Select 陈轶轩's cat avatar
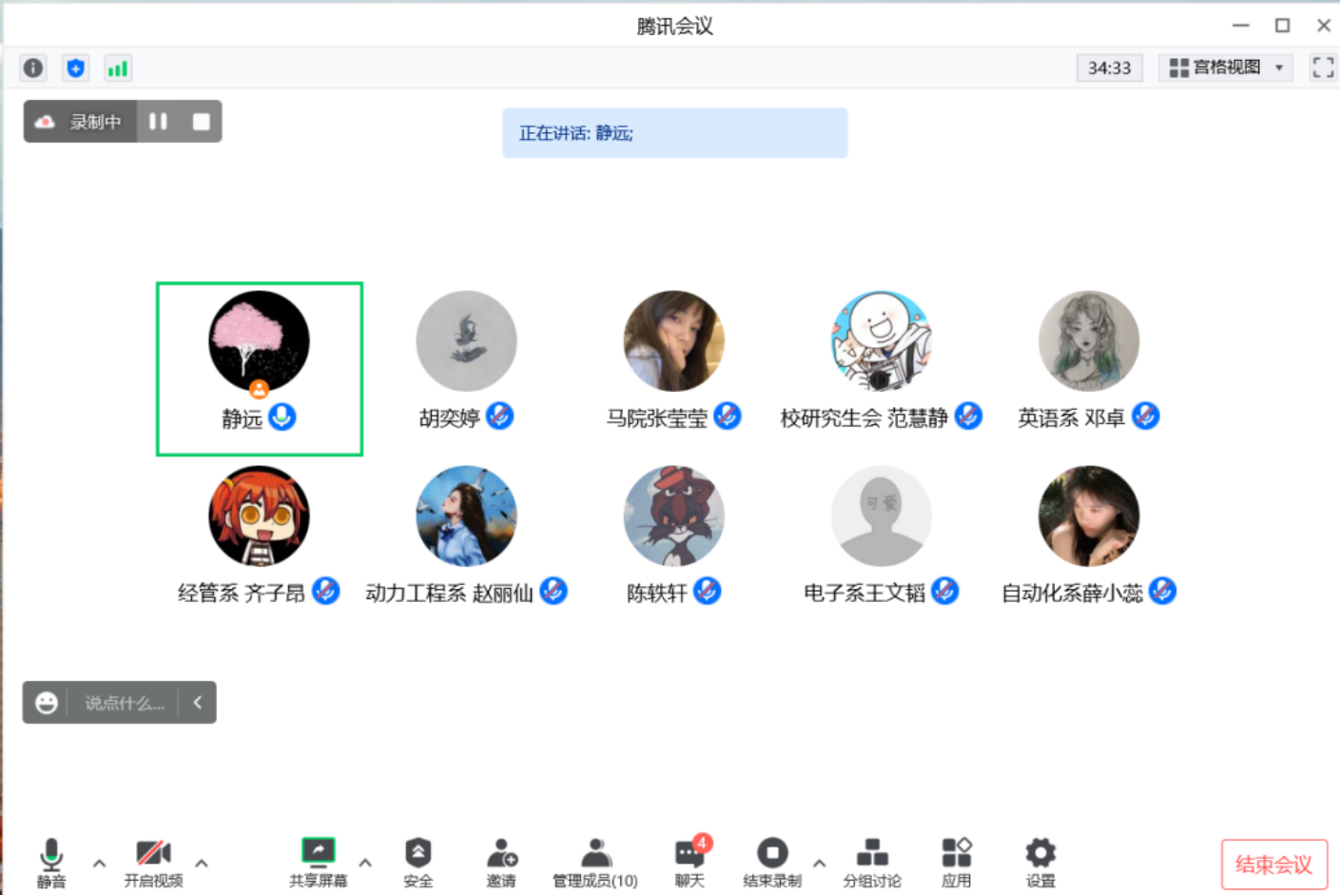1341x896 pixels. [x=673, y=516]
